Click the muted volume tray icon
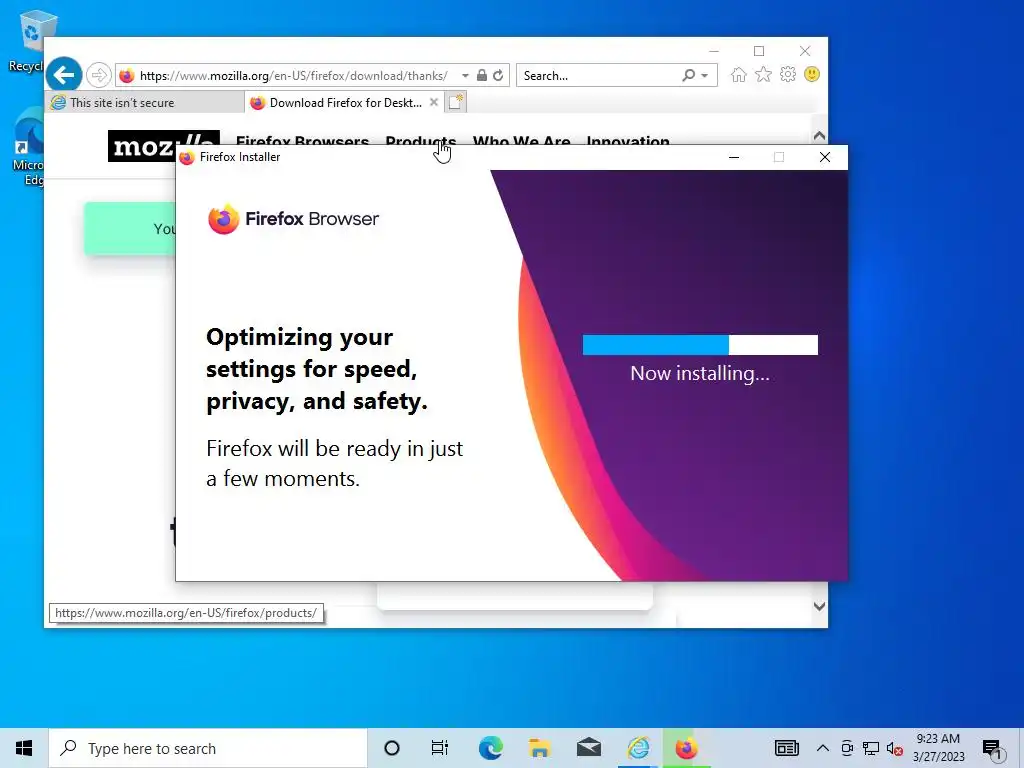1024x768 pixels. point(895,748)
